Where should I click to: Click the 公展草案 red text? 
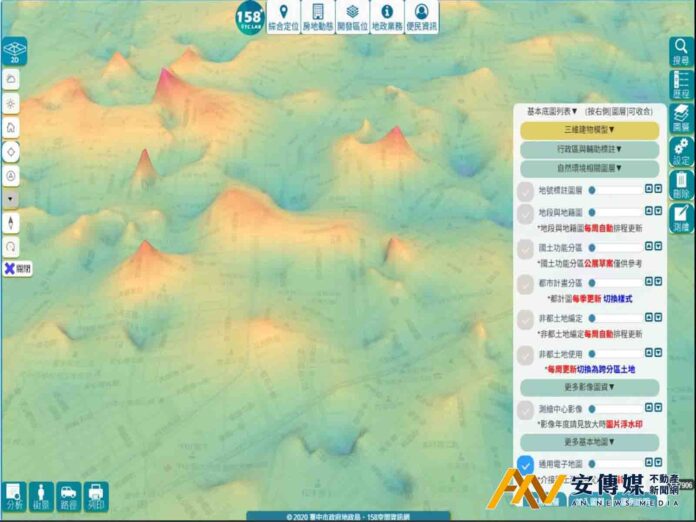click(598, 264)
